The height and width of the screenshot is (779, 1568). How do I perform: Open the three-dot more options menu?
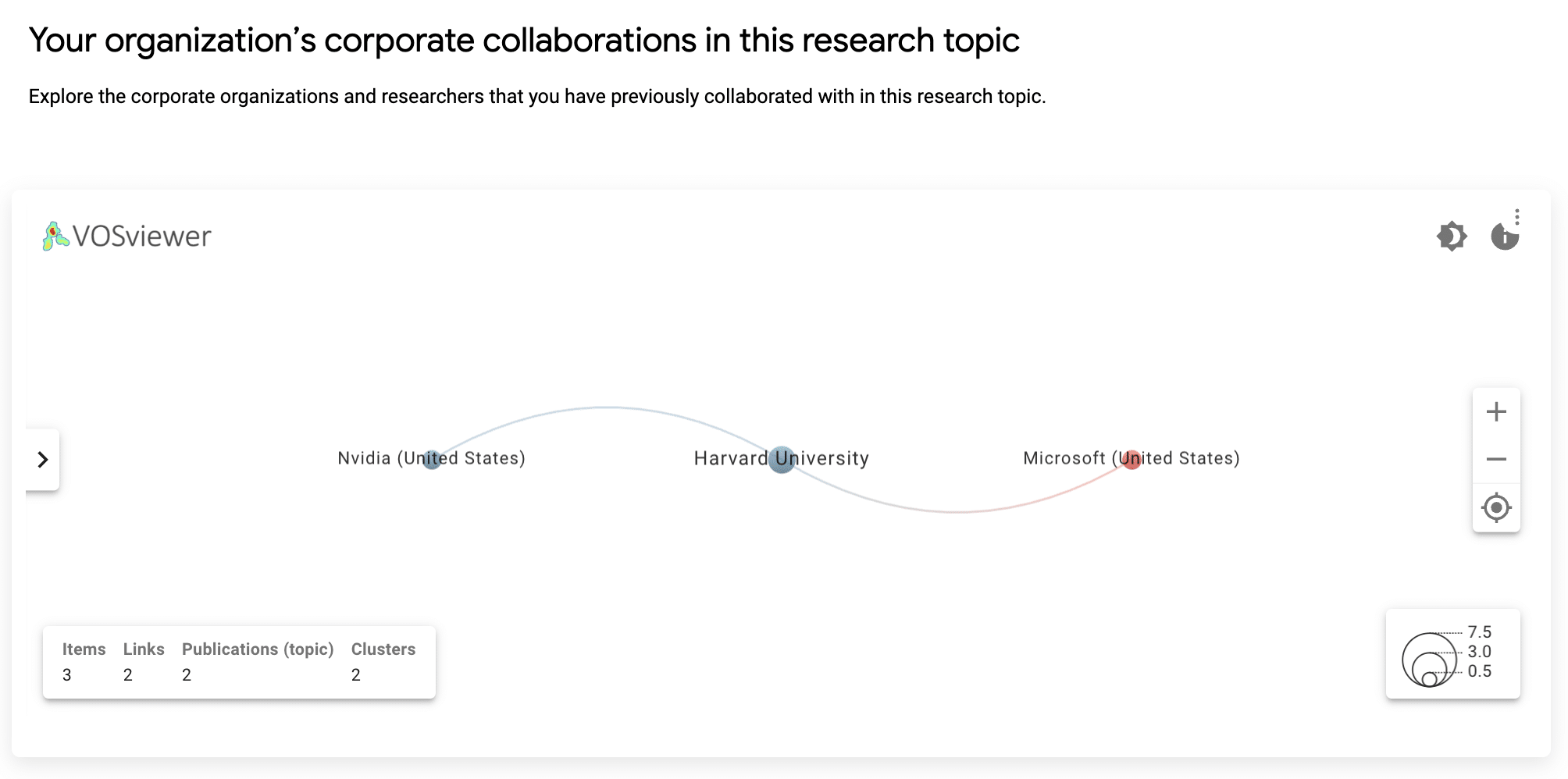(1516, 216)
